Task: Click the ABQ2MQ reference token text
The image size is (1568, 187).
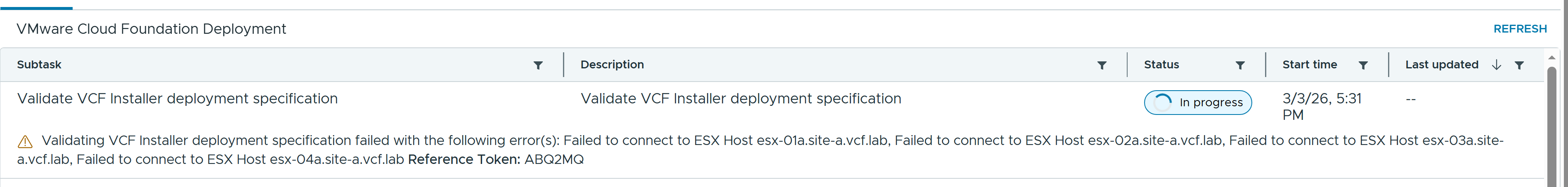Action: click(x=553, y=160)
